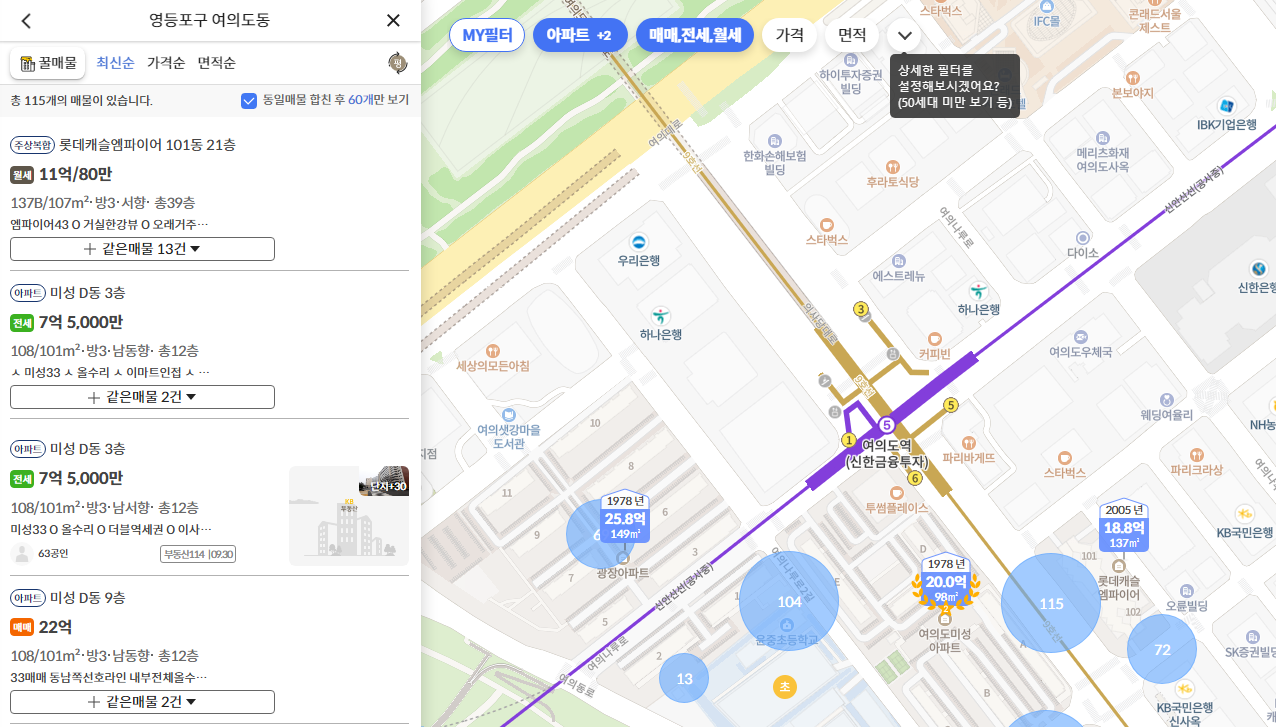Sort listings by 최신순
The width and height of the screenshot is (1276, 727).
[x=115, y=63]
